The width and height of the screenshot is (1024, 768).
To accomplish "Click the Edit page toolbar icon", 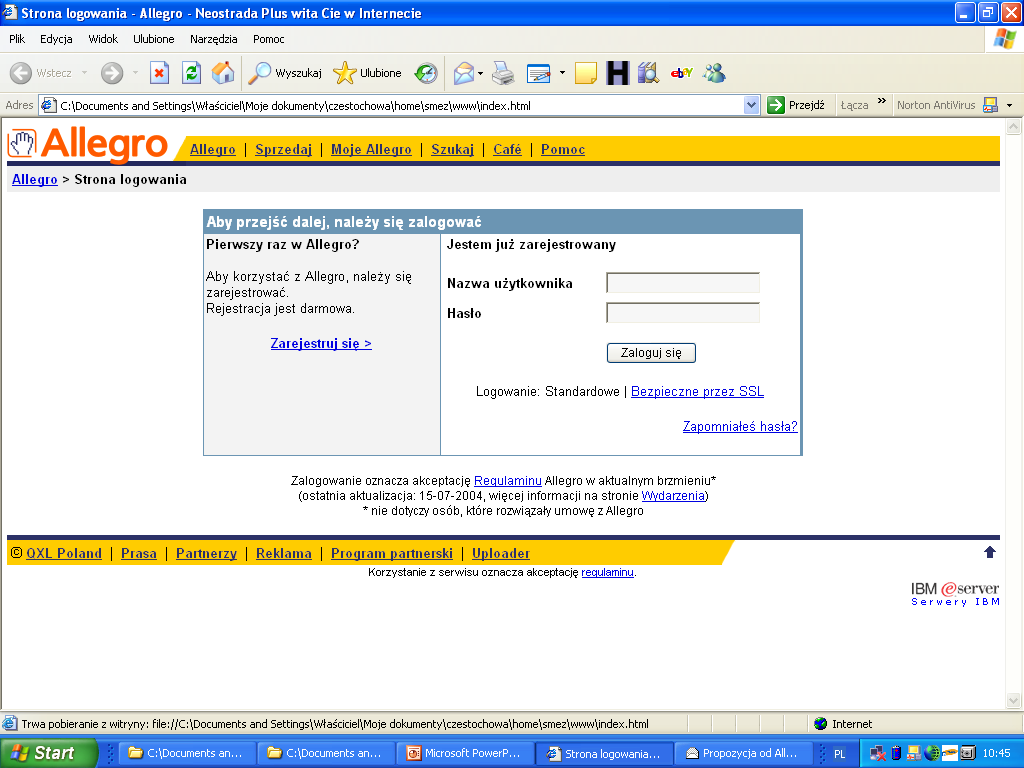I will click(539, 73).
